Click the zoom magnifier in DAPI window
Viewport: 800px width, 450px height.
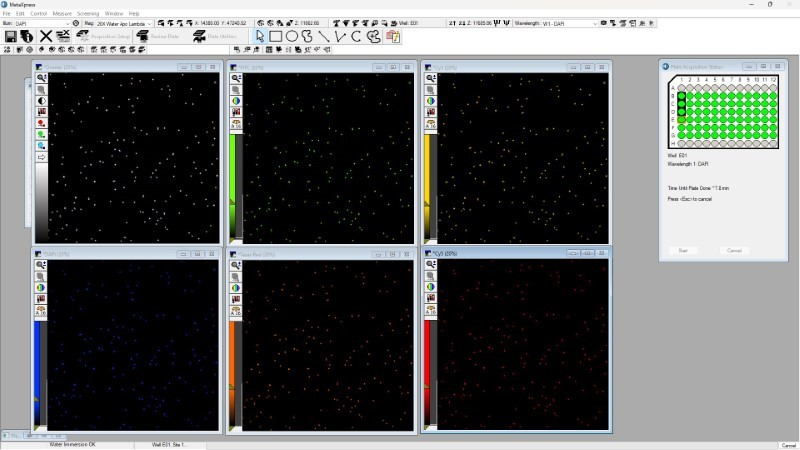click(x=40, y=265)
